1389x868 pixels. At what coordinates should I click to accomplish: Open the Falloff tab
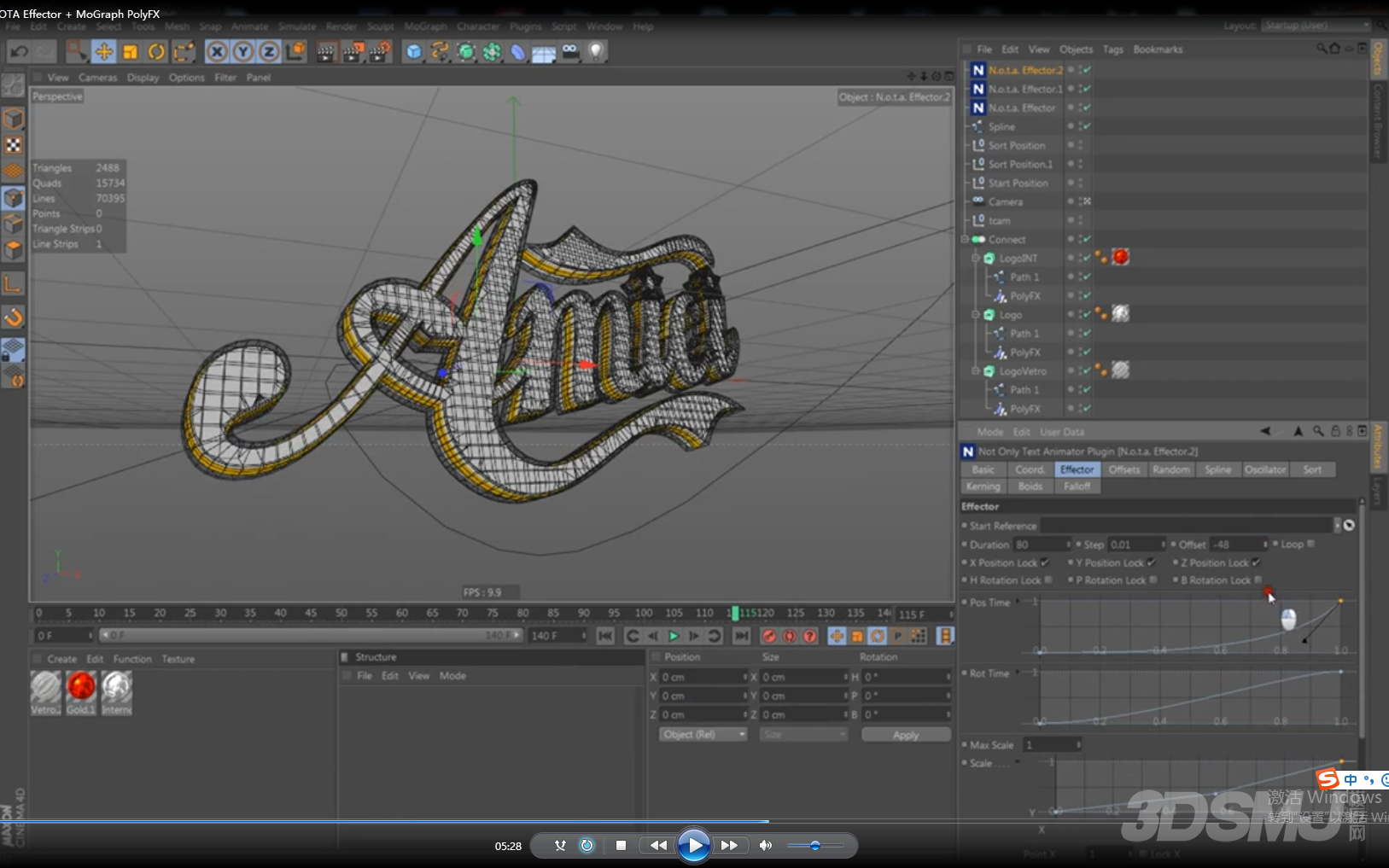1077,486
